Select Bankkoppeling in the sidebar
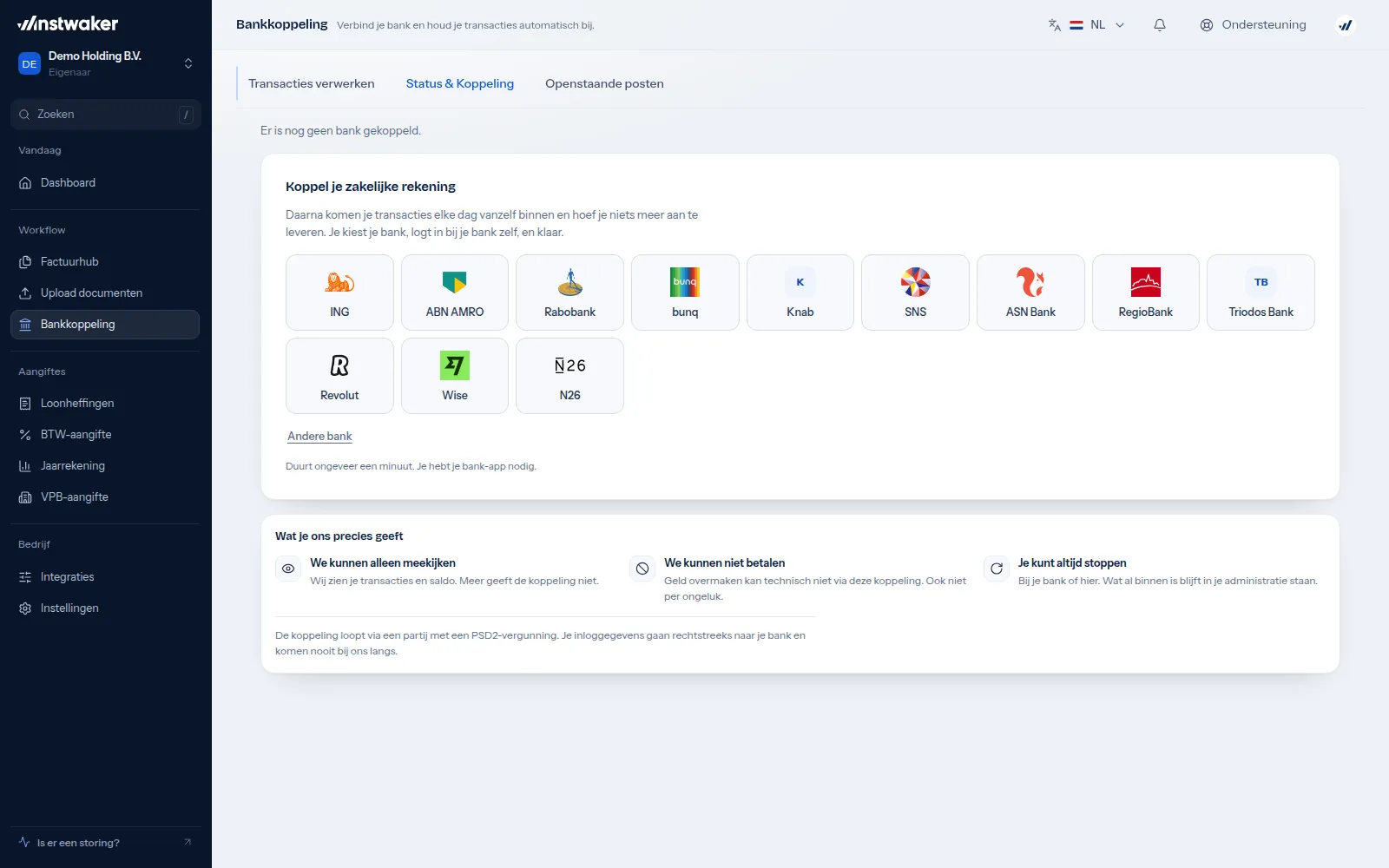This screenshot has width=1389, height=868. click(105, 324)
